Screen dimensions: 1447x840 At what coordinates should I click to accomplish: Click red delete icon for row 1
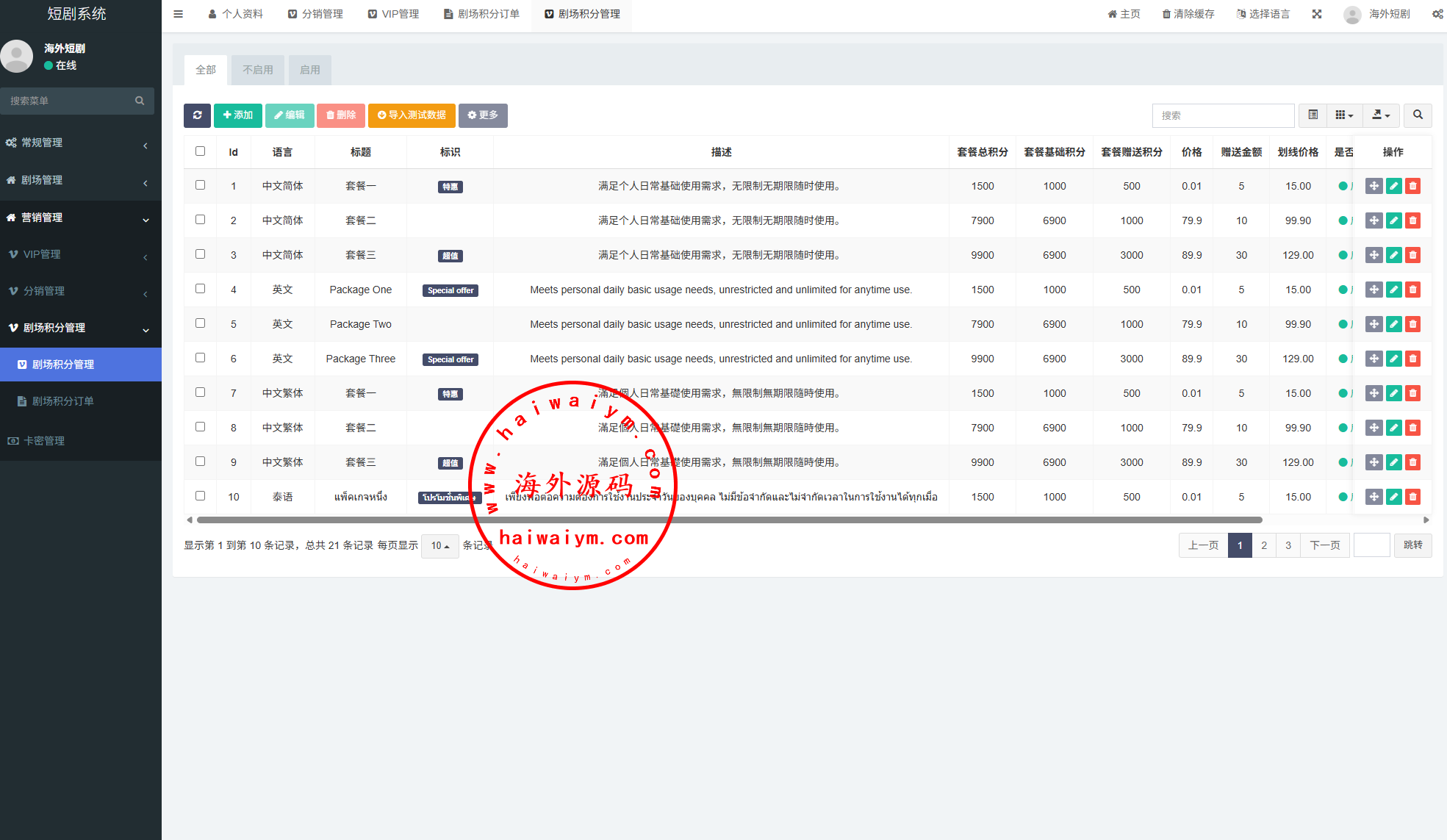pyautogui.click(x=1412, y=186)
